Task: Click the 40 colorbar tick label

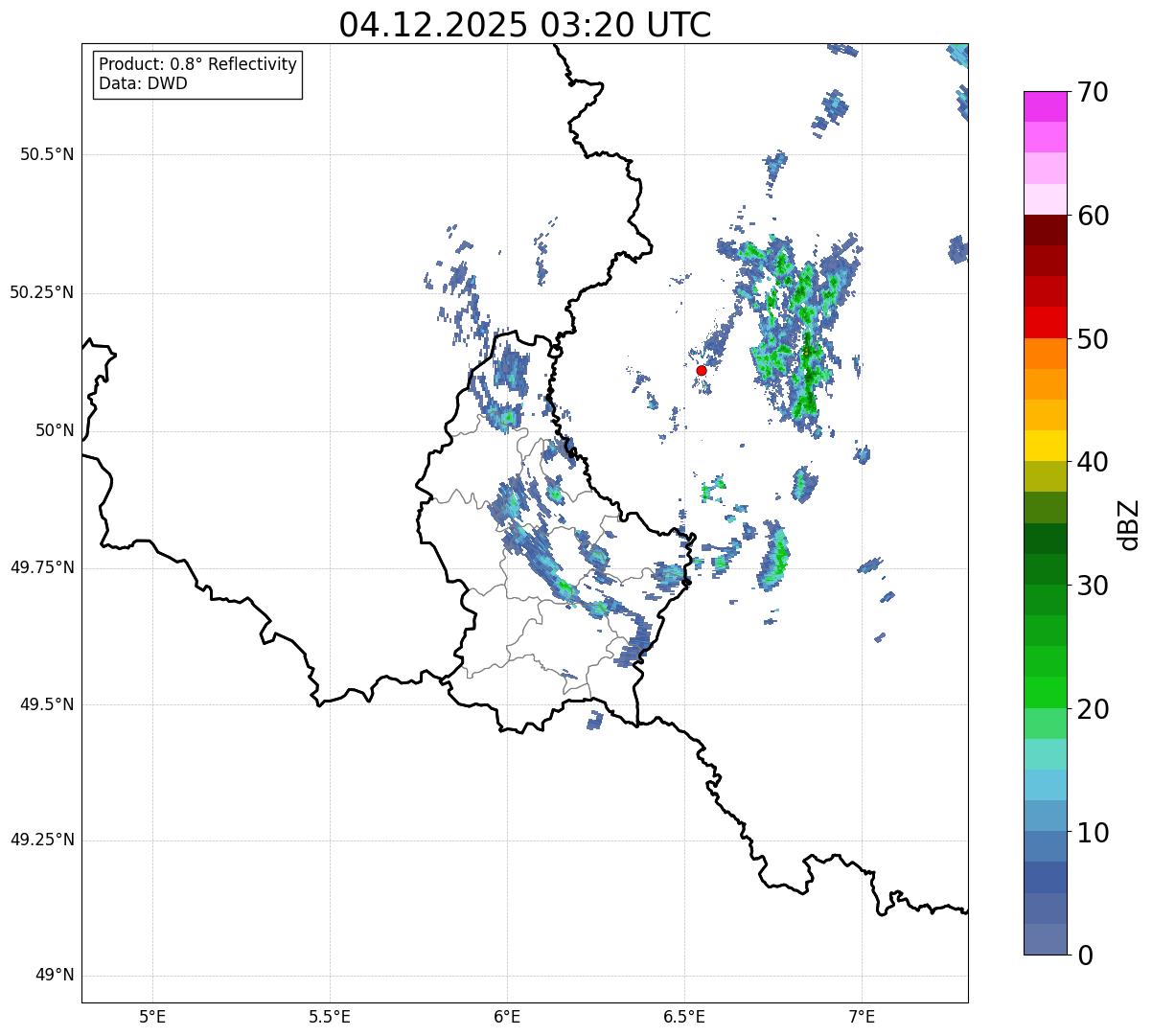Action: 1093,462
